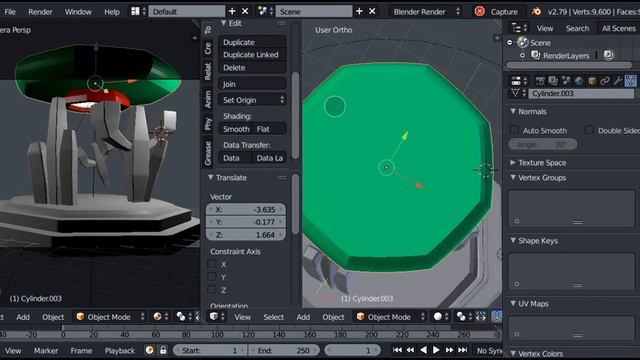This screenshot has height=360, width=640.
Task: Open the Scene properties tab icon
Action: click(x=566, y=81)
